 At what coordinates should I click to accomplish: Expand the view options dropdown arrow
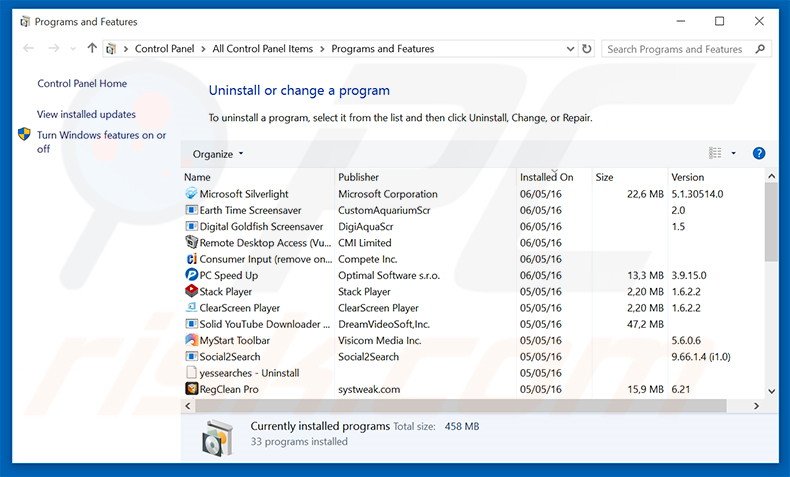coord(734,153)
